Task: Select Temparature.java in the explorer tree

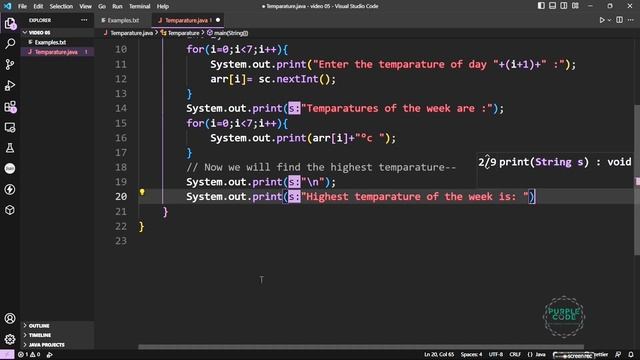Action: click(x=56, y=52)
